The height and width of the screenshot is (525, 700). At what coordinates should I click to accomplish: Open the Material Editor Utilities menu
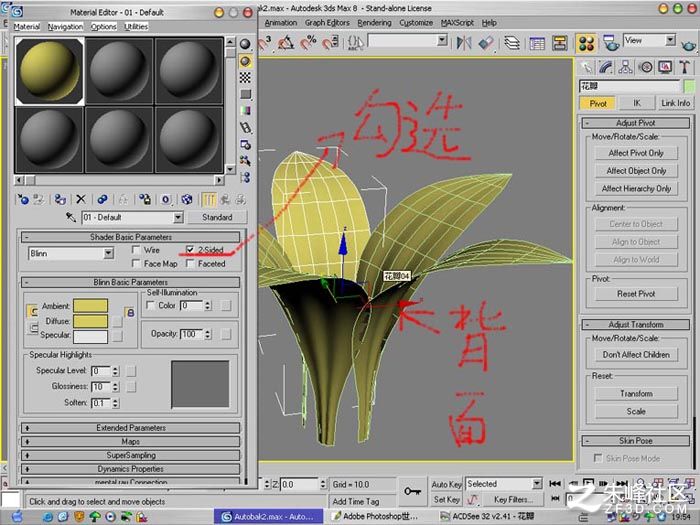click(136, 27)
